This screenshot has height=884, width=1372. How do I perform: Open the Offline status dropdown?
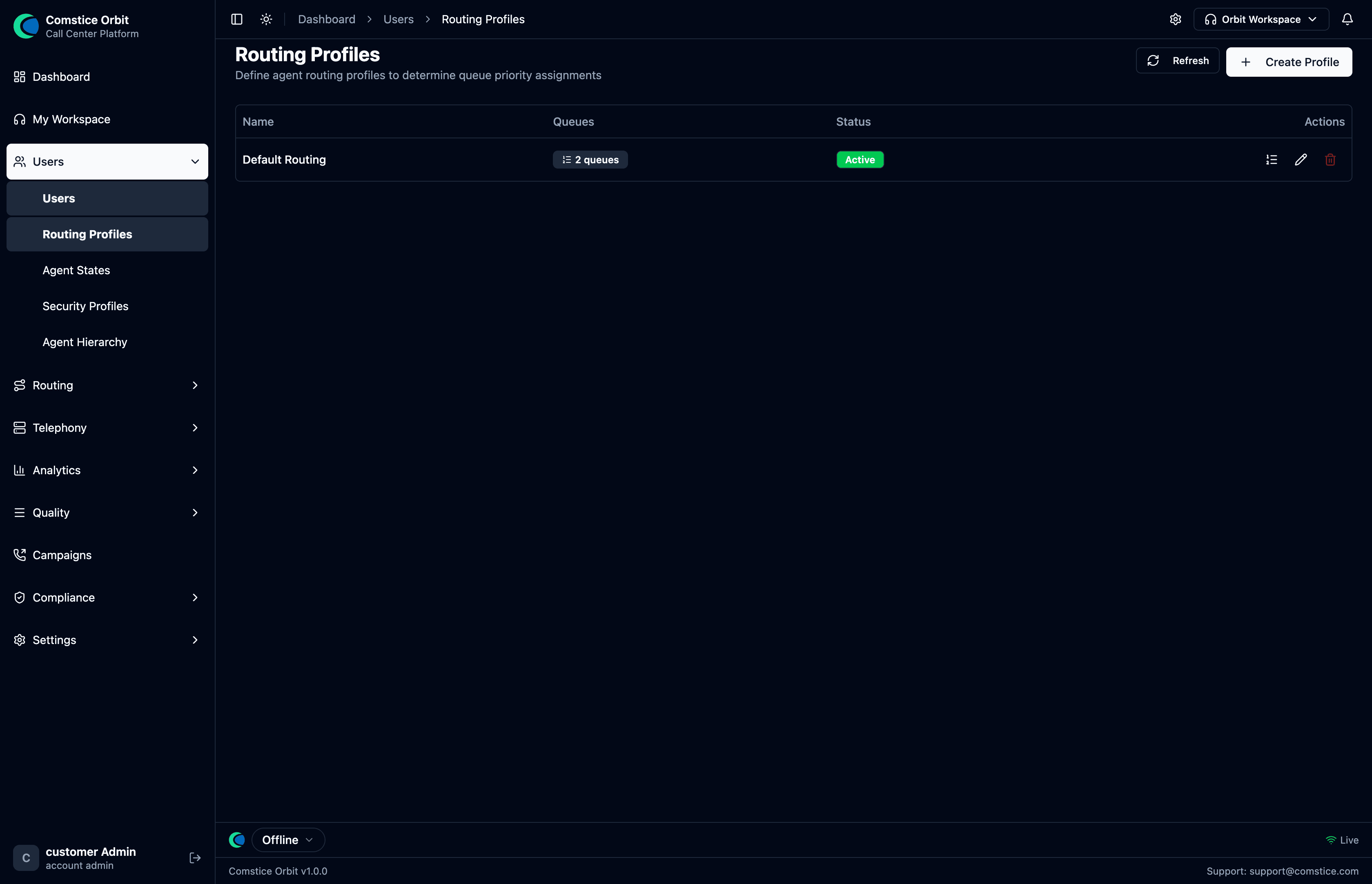[x=288, y=840]
